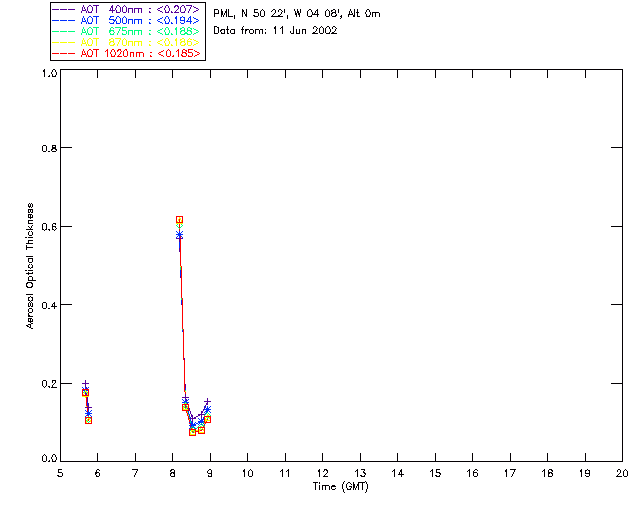The image size is (640, 512).
Task: Click the 1.0 y-axis tick label
Action: point(49,73)
